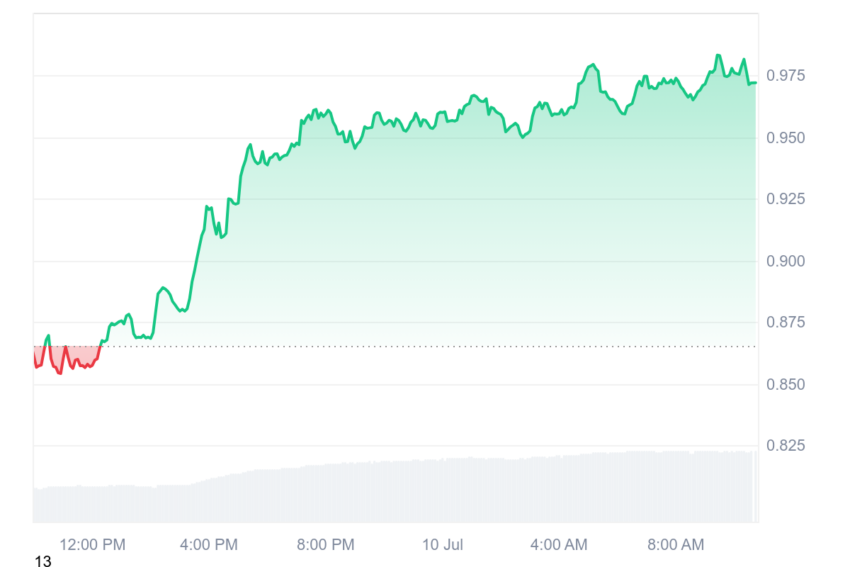Click the 0.900 price axis label
Image resolution: width=850 pixels, height=567 pixels.
coord(785,261)
